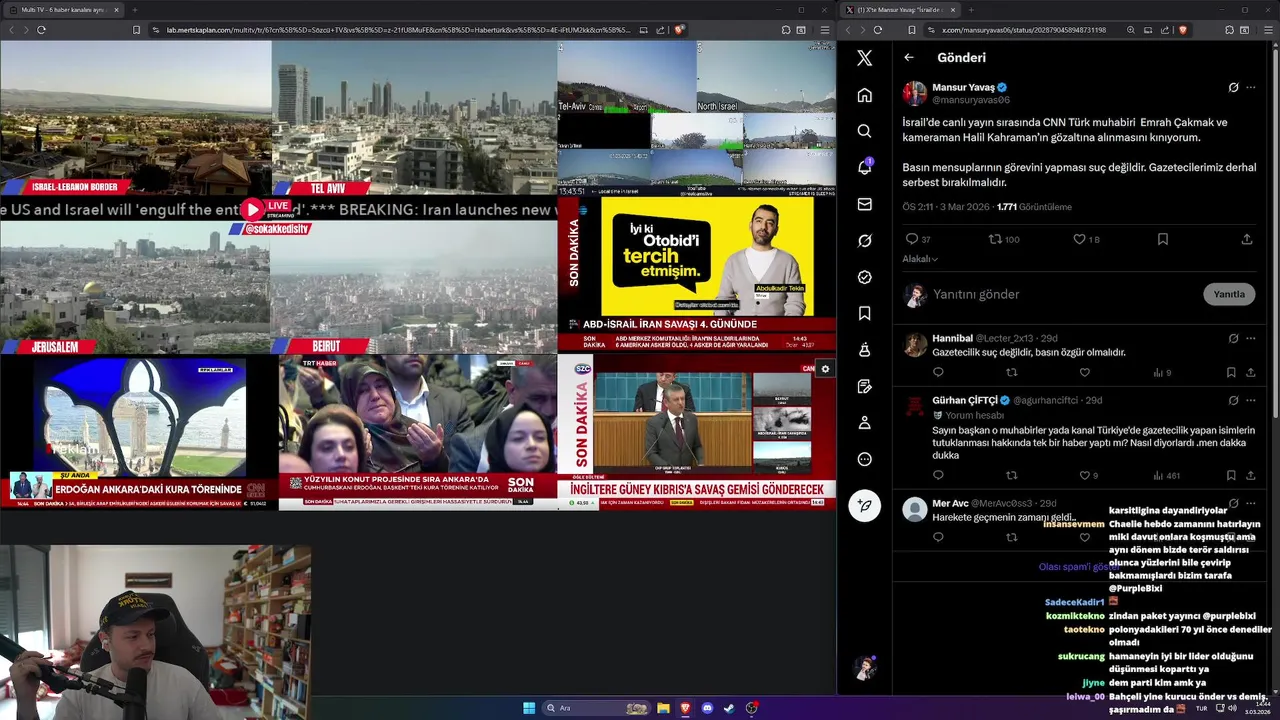This screenshot has width=1280, height=720.
Task: Open File Explorer from the taskbar
Action: point(663,708)
